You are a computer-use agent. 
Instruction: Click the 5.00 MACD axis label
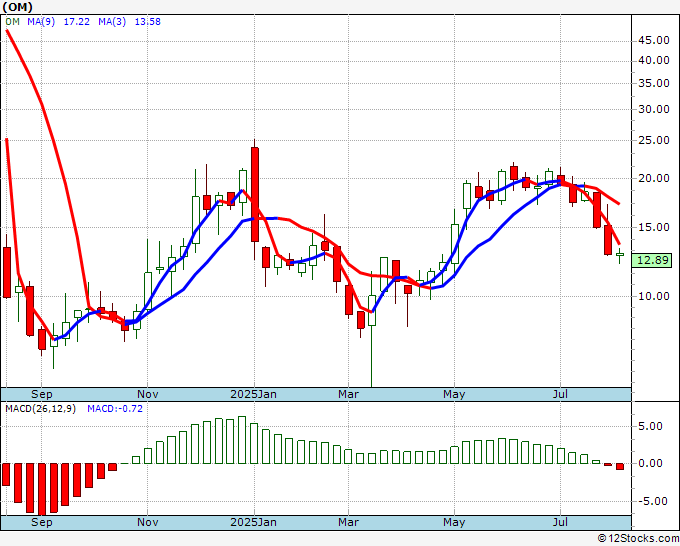pos(650,427)
